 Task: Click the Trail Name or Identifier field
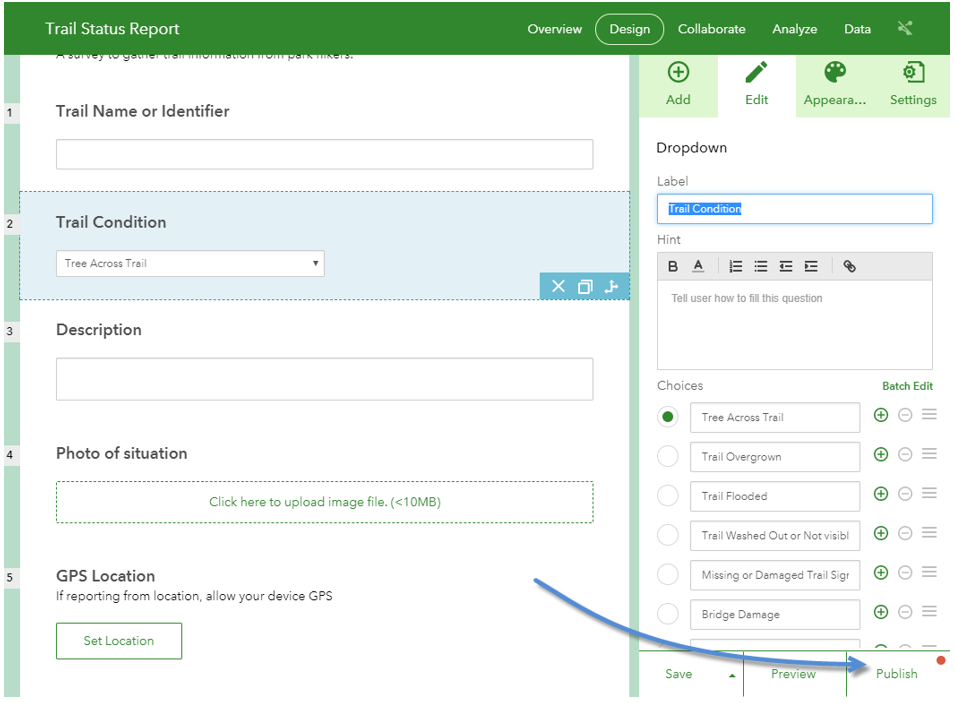325,154
